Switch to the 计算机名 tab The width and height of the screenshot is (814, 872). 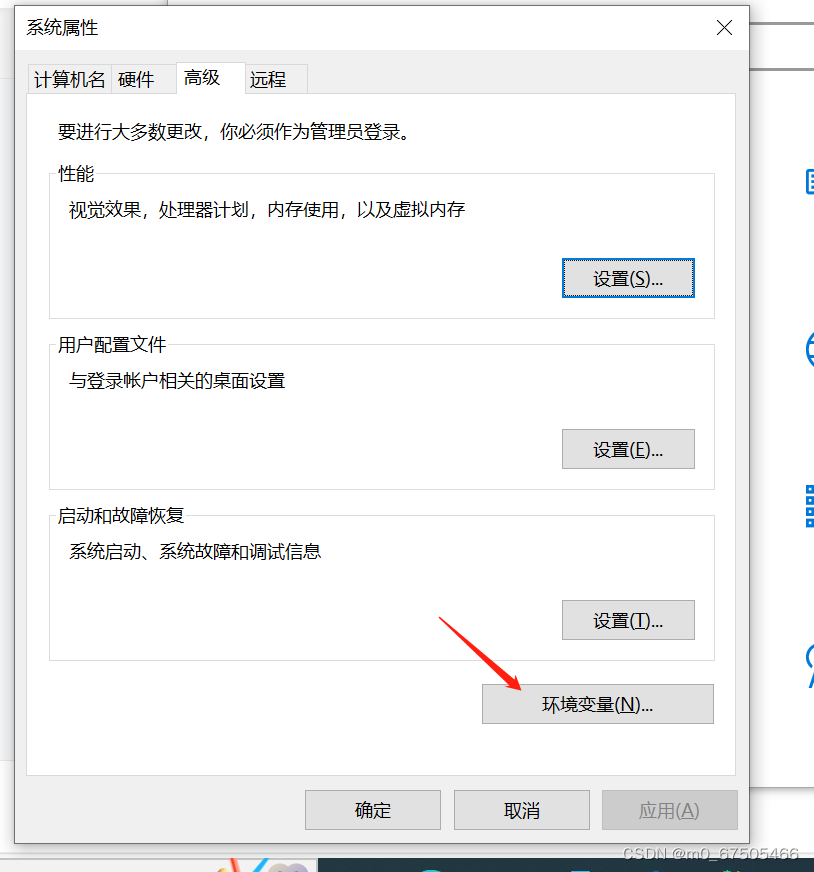coord(68,78)
